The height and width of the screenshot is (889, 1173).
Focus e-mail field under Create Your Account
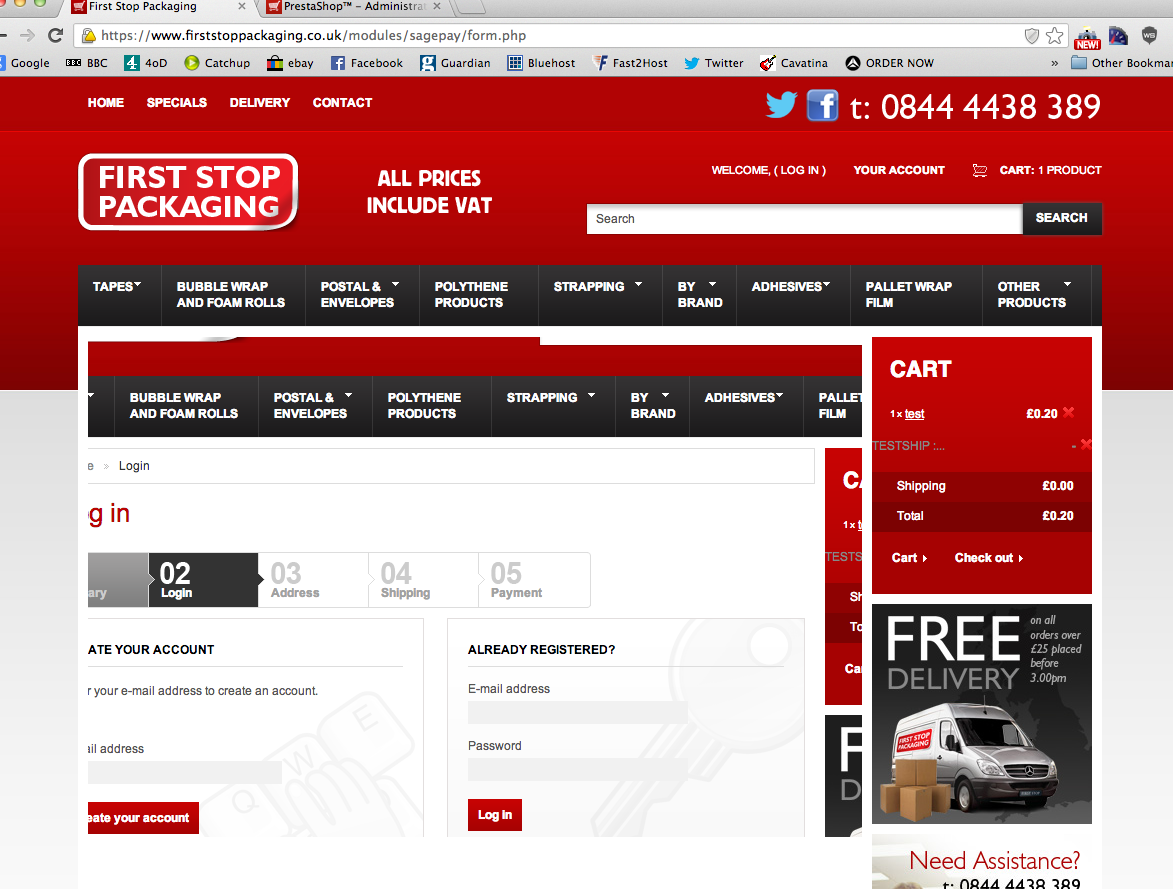point(185,772)
